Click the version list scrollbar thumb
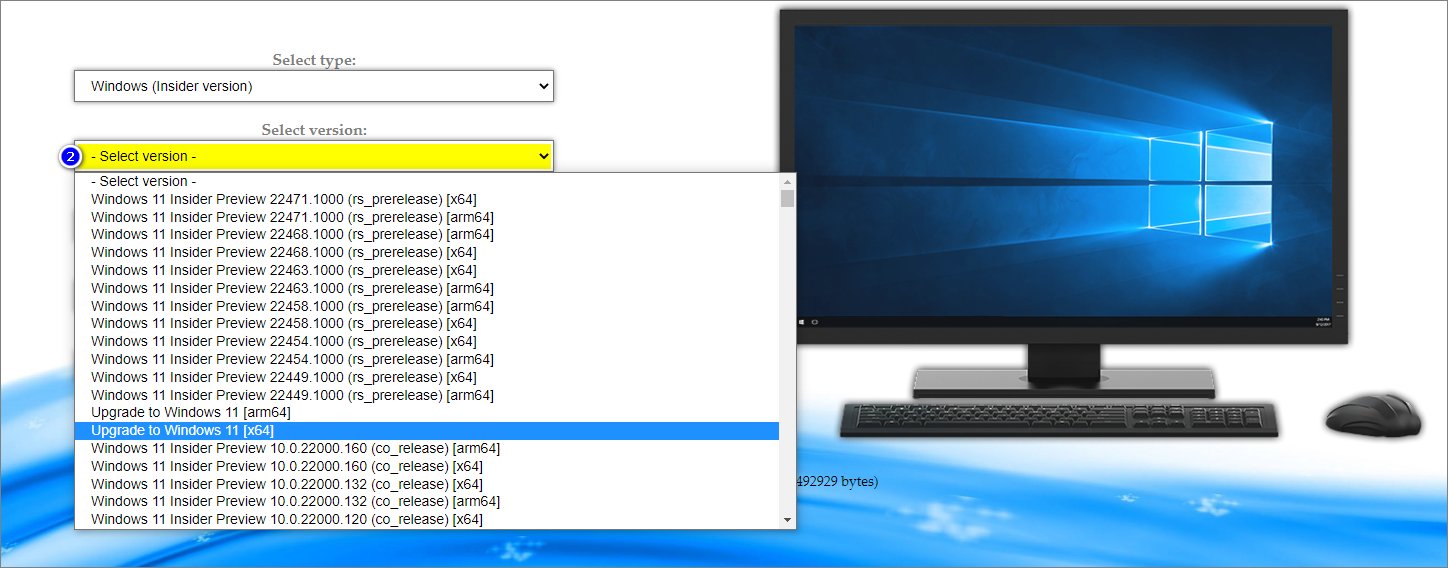 tap(787, 198)
